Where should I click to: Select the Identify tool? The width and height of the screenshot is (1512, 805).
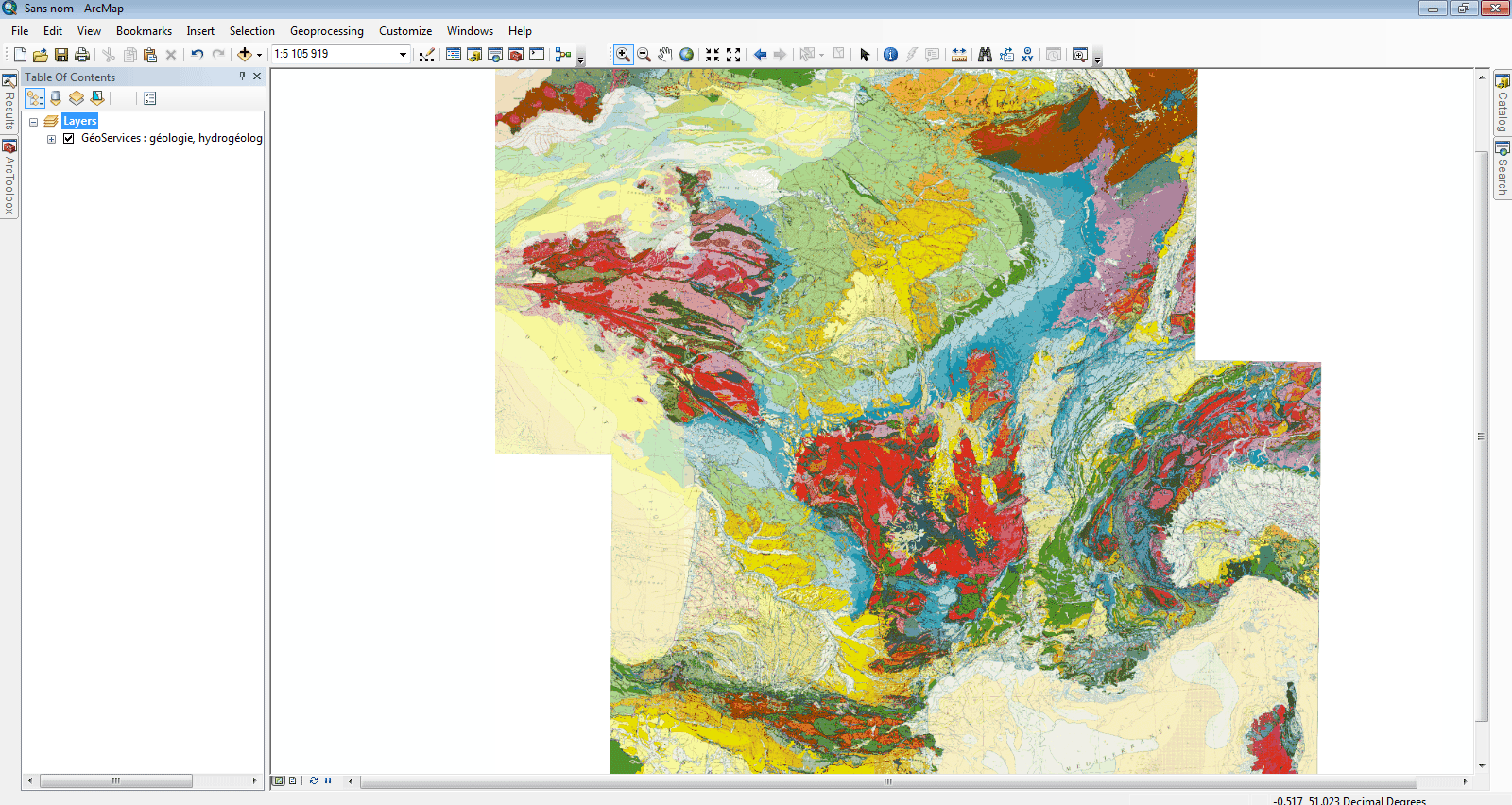(x=890, y=55)
